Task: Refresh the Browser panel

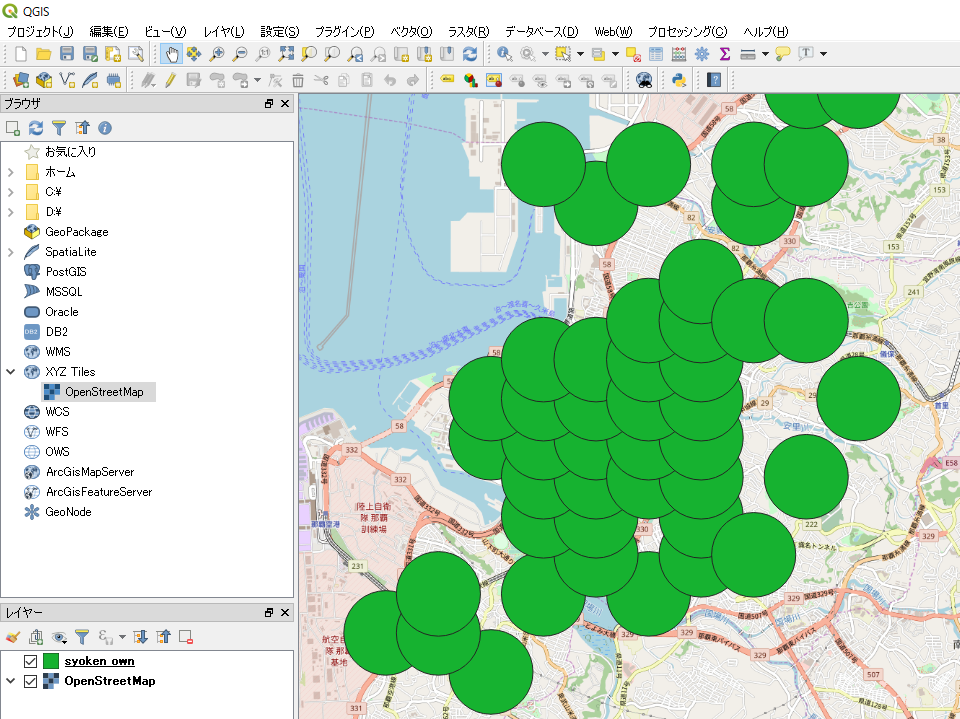Action: pyautogui.click(x=36, y=128)
